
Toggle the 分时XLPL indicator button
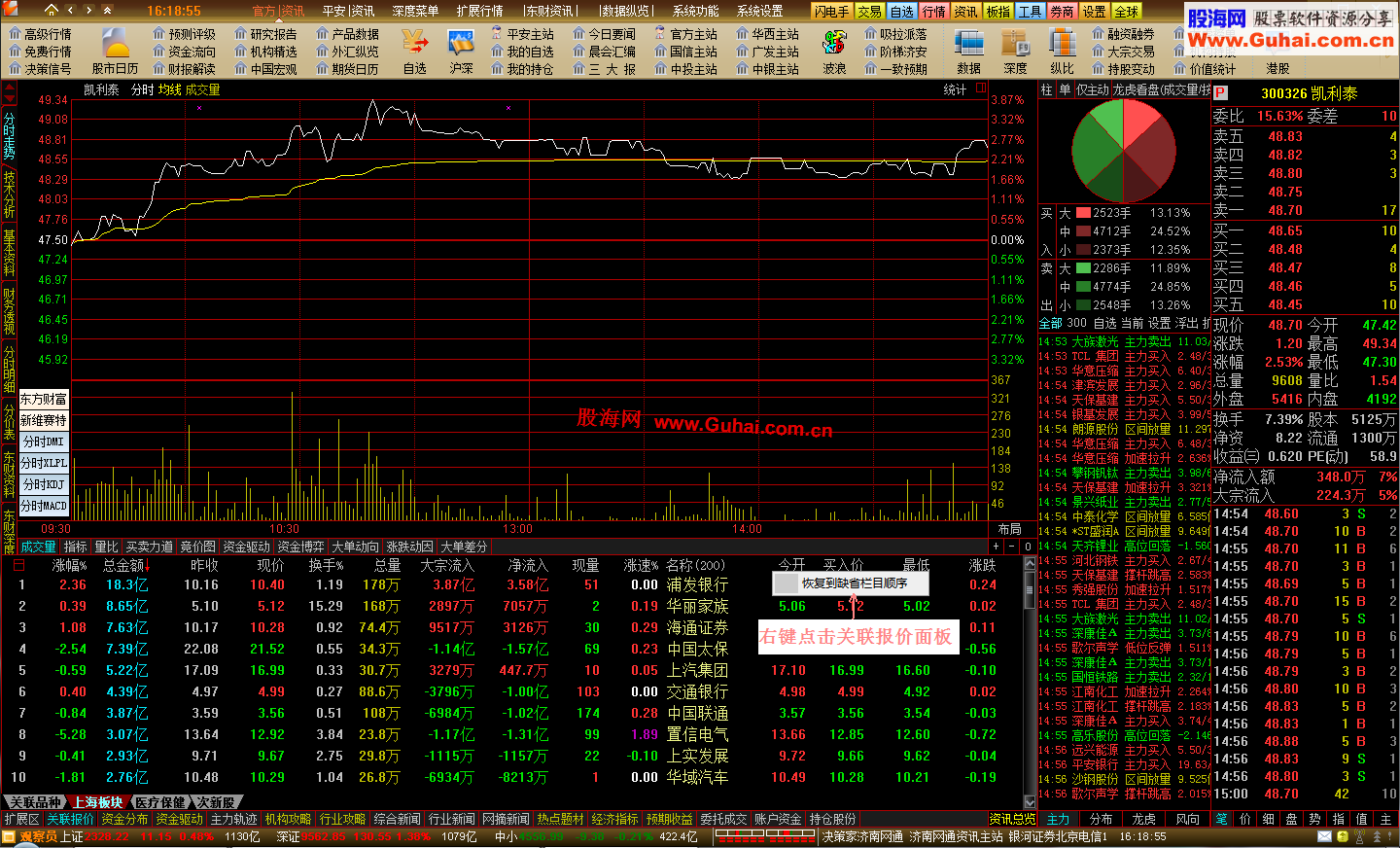[x=44, y=463]
